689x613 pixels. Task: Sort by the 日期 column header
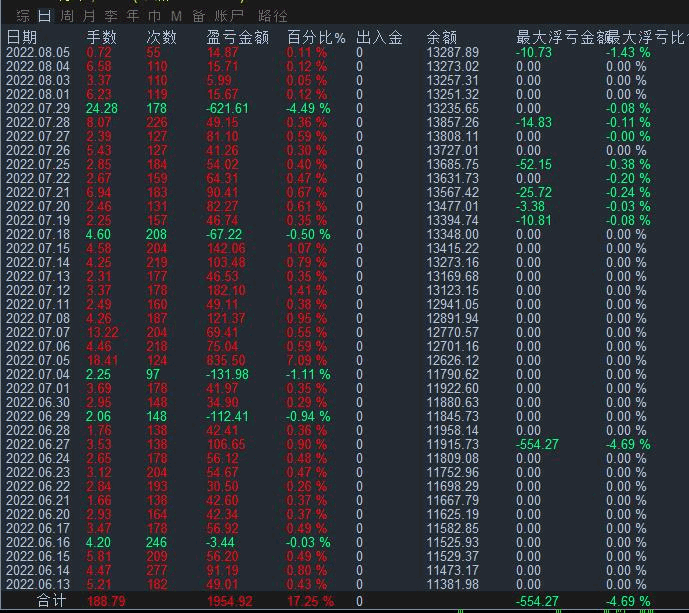tap(21, 38)
